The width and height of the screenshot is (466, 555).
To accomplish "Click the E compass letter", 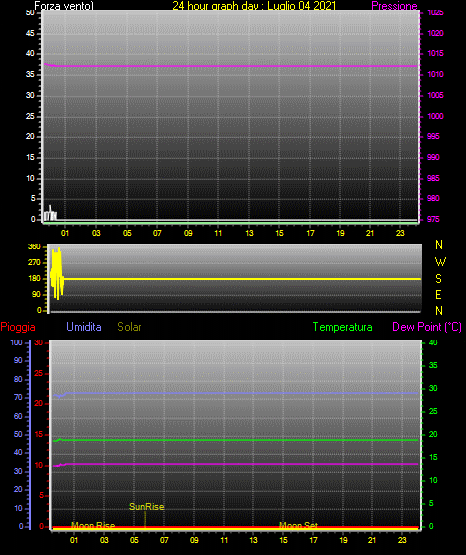I will (438, 295).
